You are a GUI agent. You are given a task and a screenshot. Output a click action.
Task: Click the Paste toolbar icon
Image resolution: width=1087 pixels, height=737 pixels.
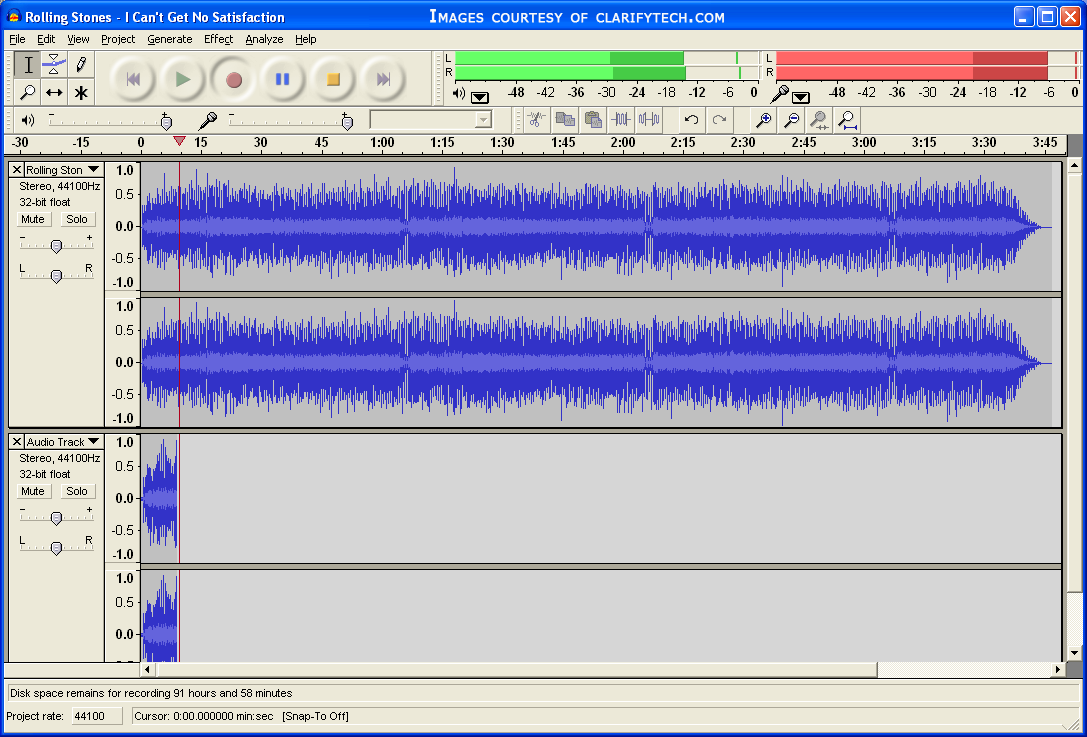point(593,120)
